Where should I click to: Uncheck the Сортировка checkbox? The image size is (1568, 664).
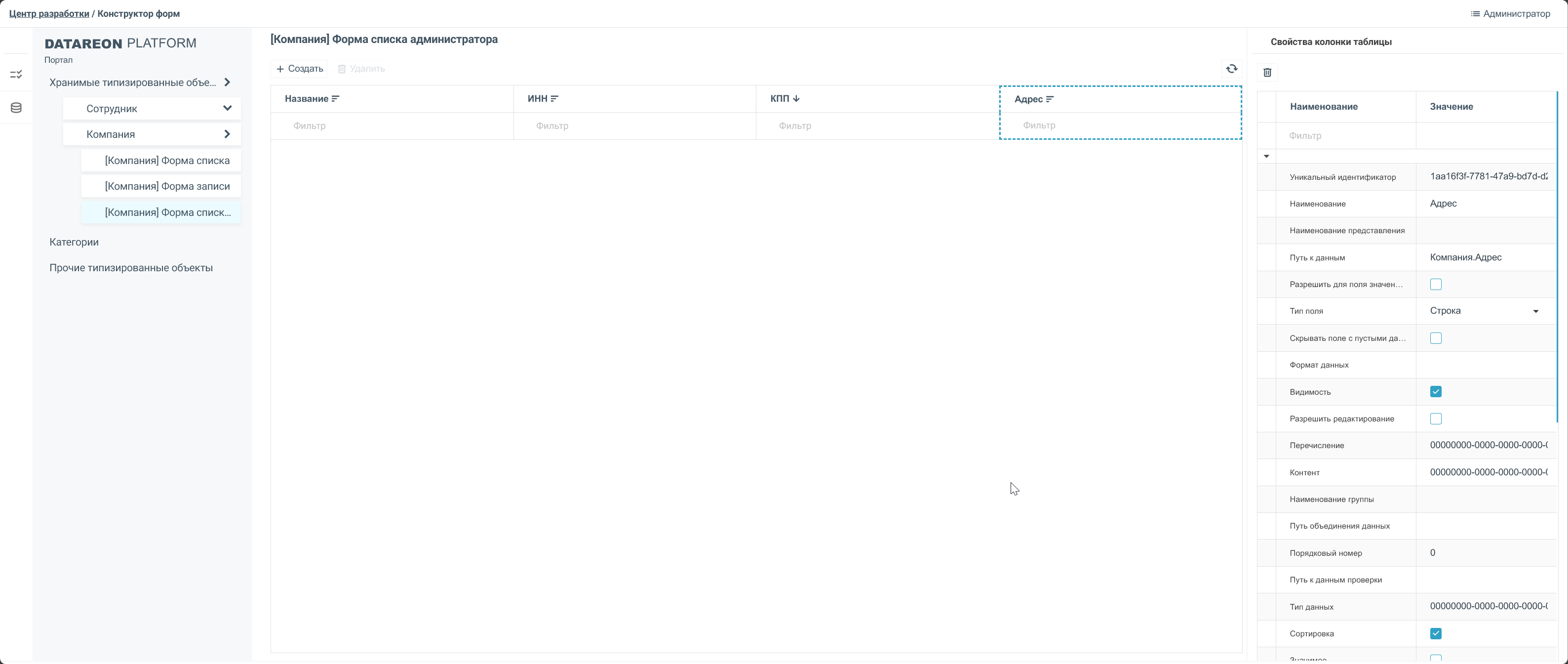tap(1435, 633)
